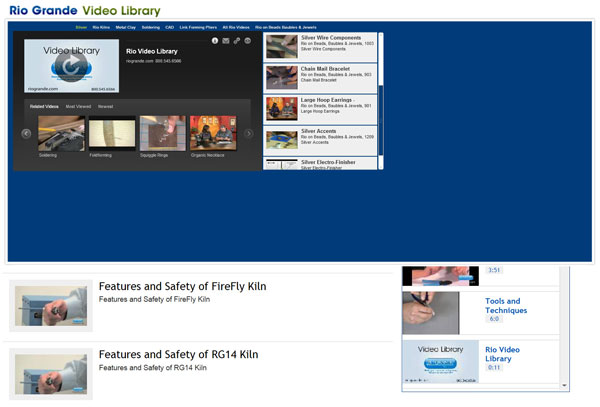Go to next related videos

(249, 133)
